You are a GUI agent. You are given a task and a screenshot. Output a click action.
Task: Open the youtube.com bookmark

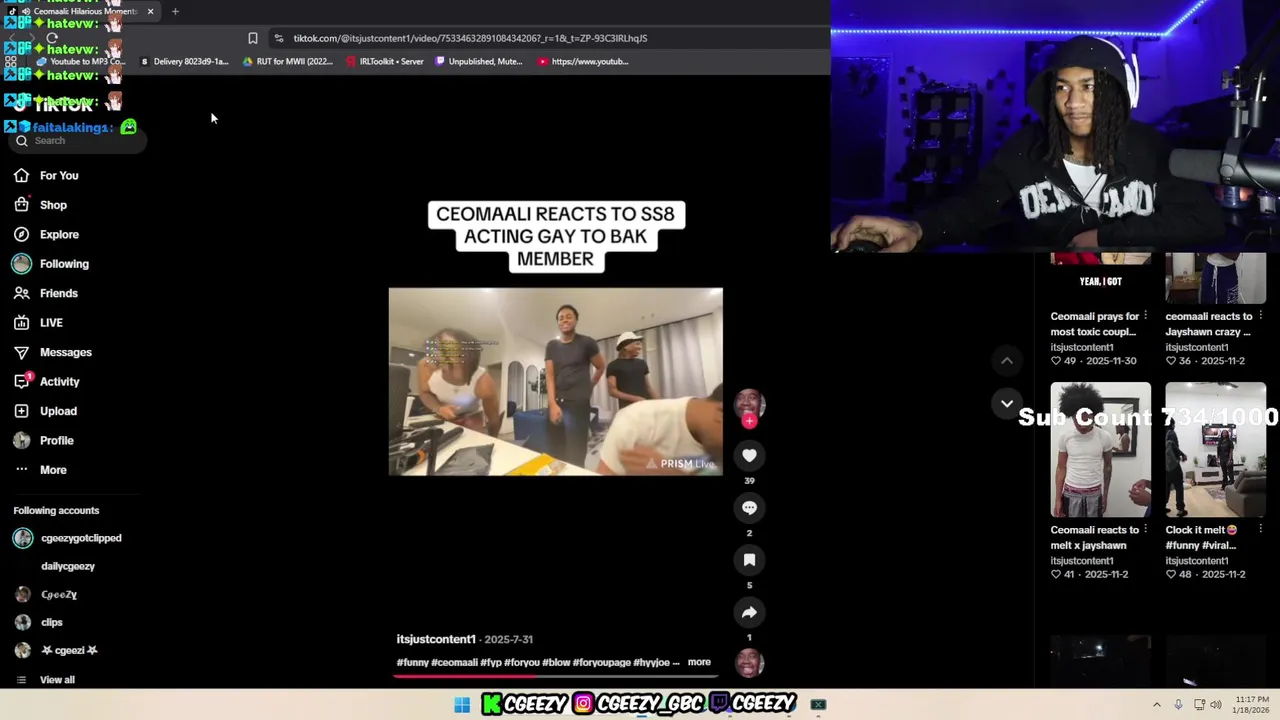[583, 61]
